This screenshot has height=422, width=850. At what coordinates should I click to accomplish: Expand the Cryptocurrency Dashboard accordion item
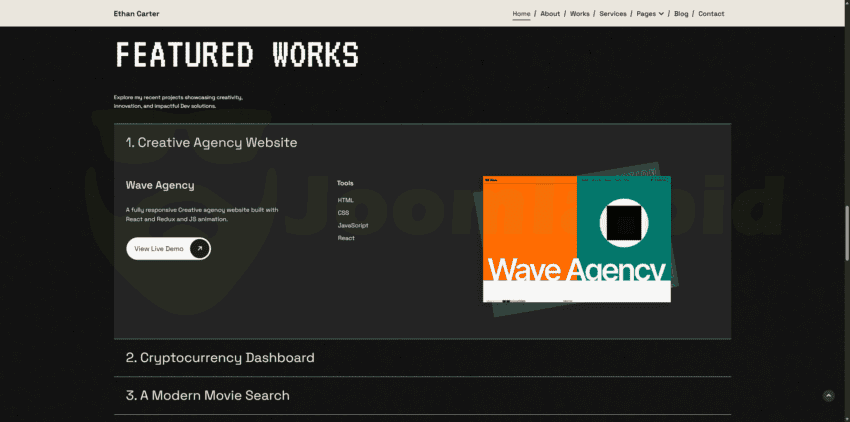click(x=220, y=357)
